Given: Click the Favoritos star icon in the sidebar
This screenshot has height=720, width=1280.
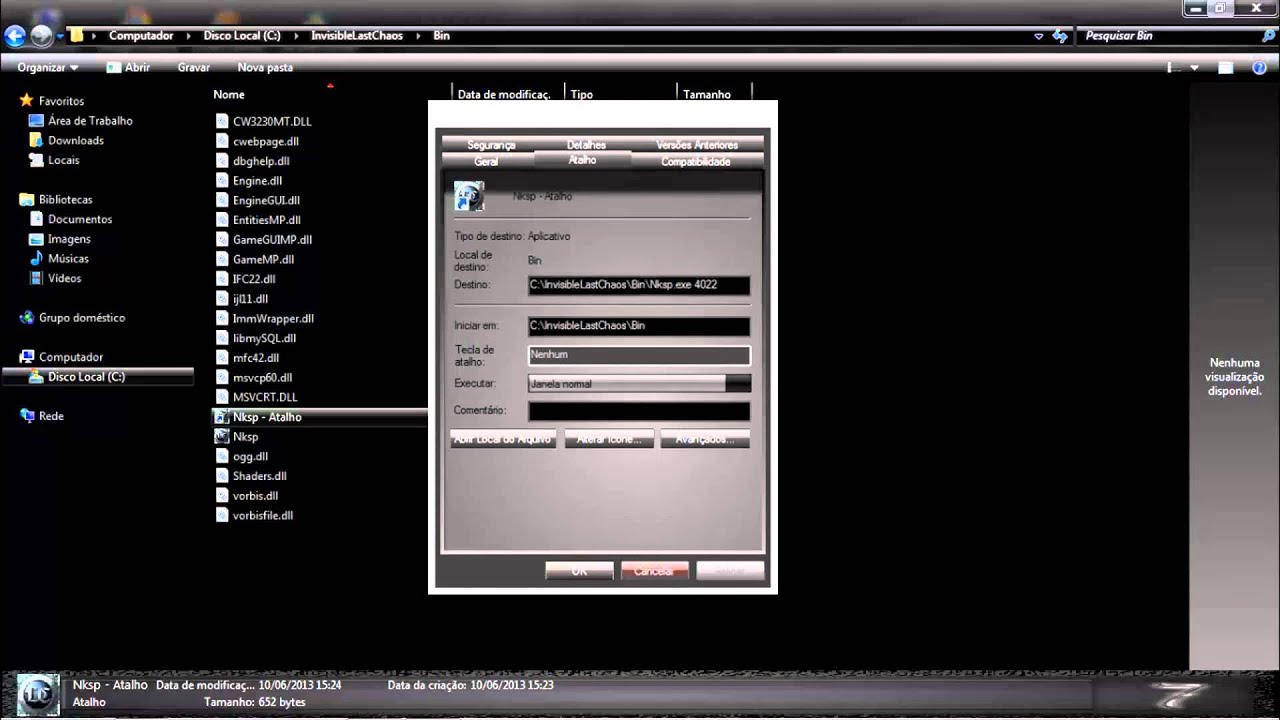Looking at the screenshot, I should (27, 100).
